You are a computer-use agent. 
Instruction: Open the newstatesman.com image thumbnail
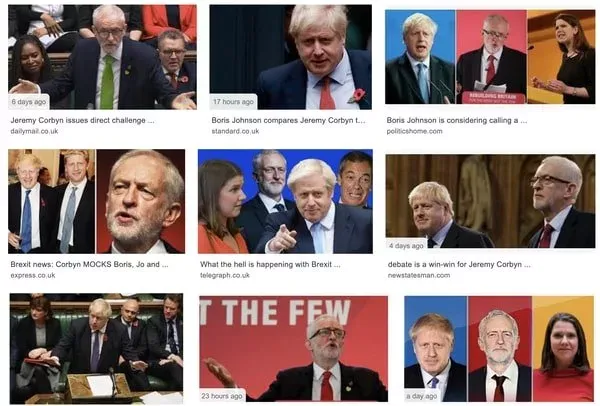click(490, 201)
